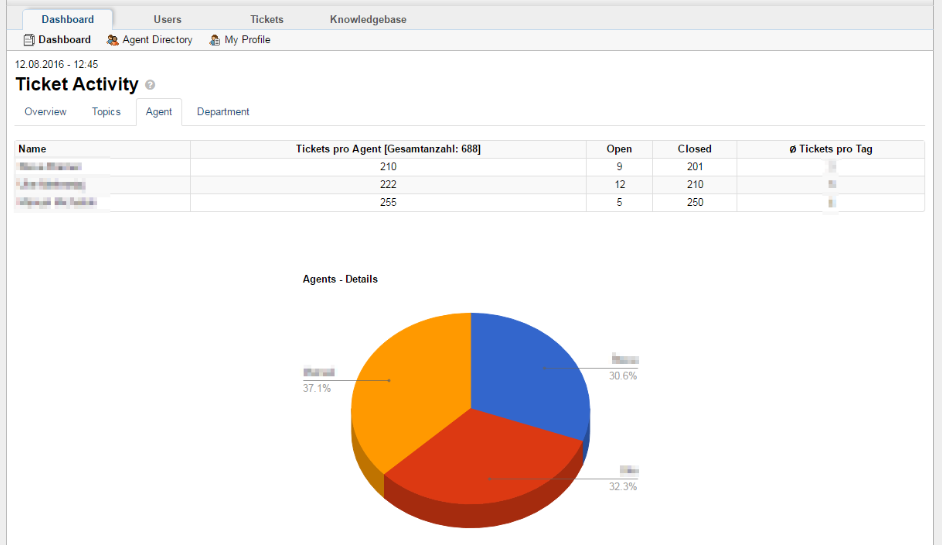Click the Agent Directory people icon
This screenshot has height=545, width=942.
pyautogui.click(x=112, y=40)
